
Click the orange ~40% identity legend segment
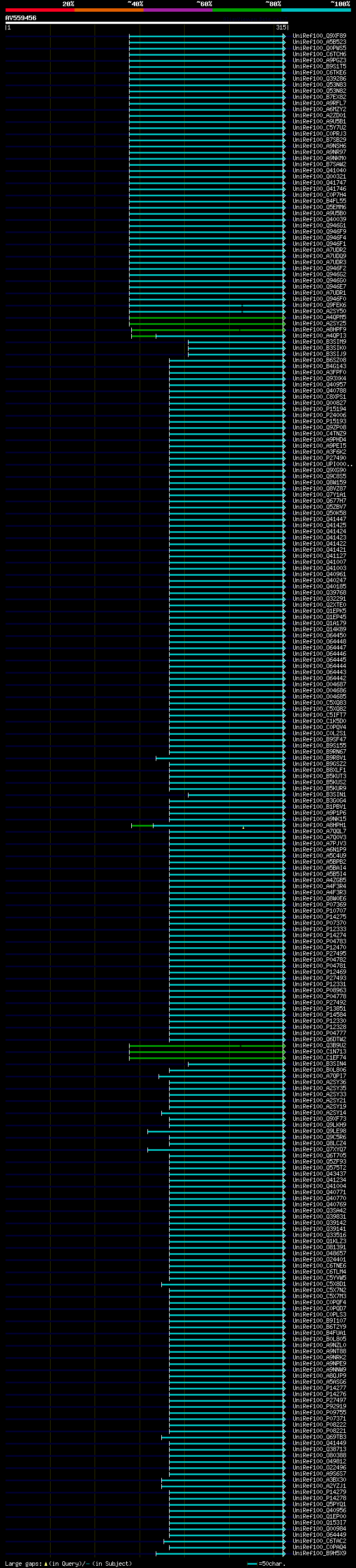coord(109,10)
